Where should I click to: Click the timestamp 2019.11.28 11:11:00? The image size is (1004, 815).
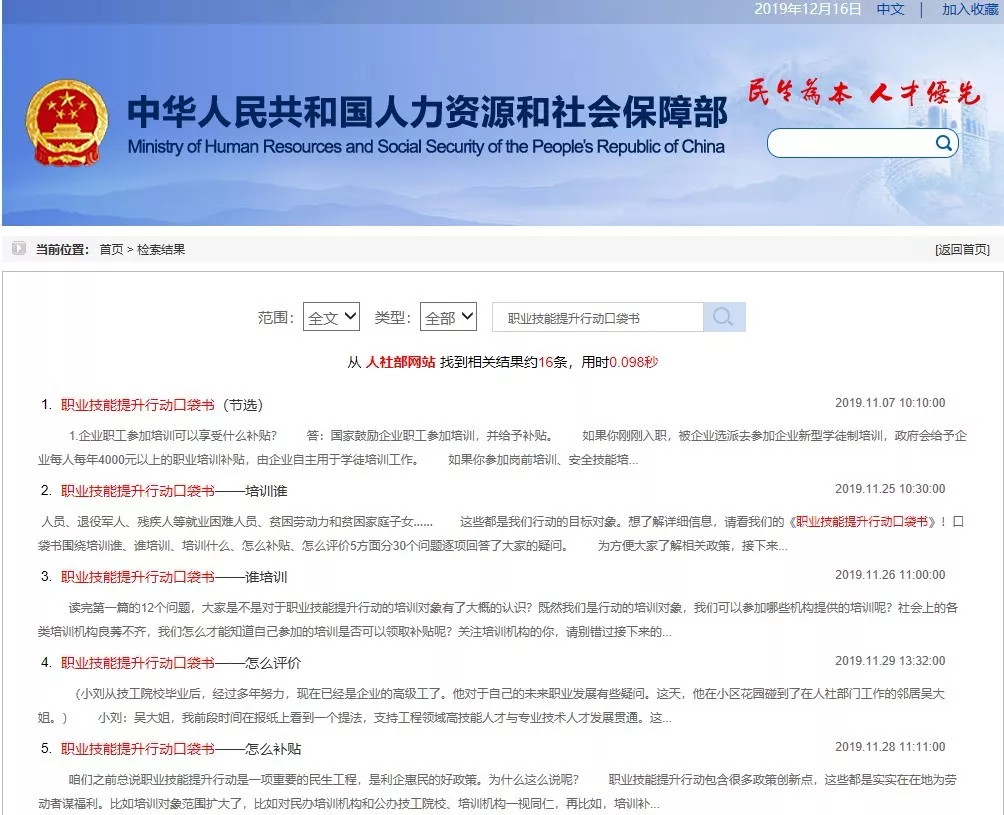click(890, 746)
